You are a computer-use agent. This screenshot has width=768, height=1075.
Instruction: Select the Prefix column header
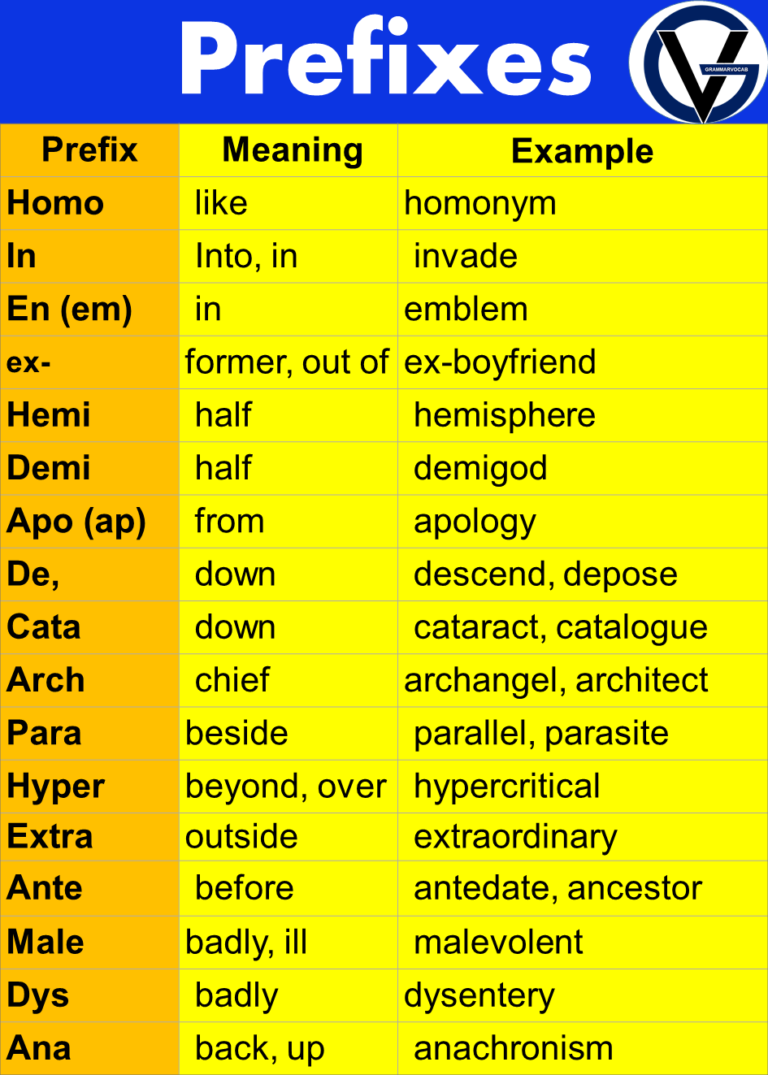click(90, 150)
